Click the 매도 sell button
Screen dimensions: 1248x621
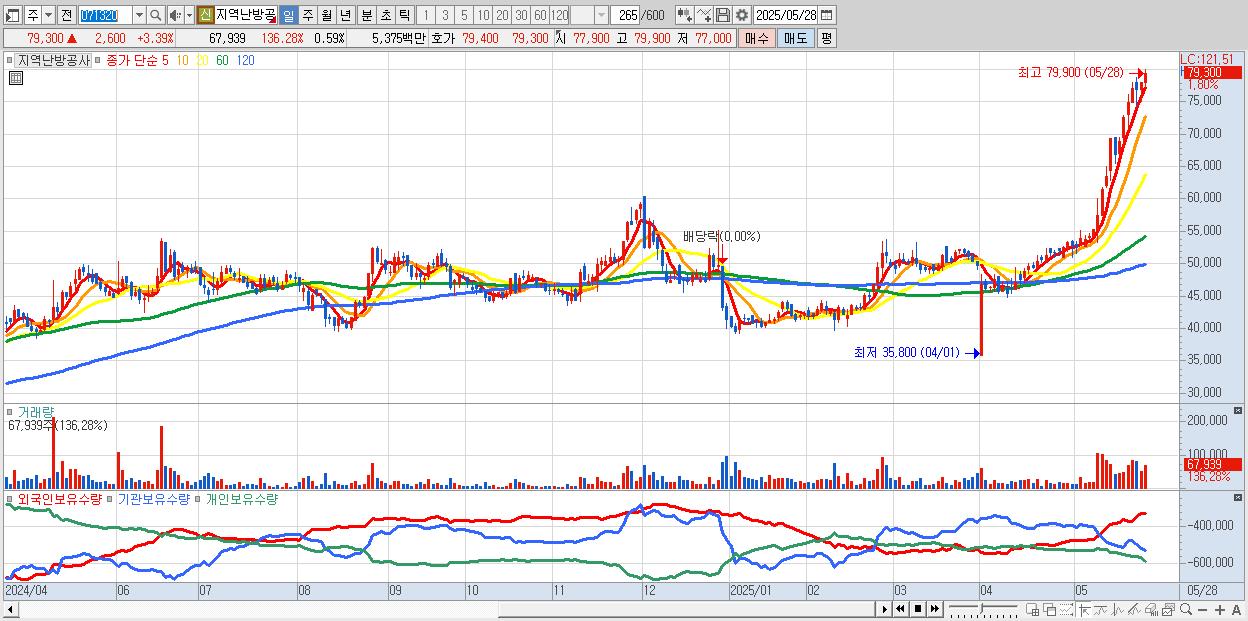[796, 38]
